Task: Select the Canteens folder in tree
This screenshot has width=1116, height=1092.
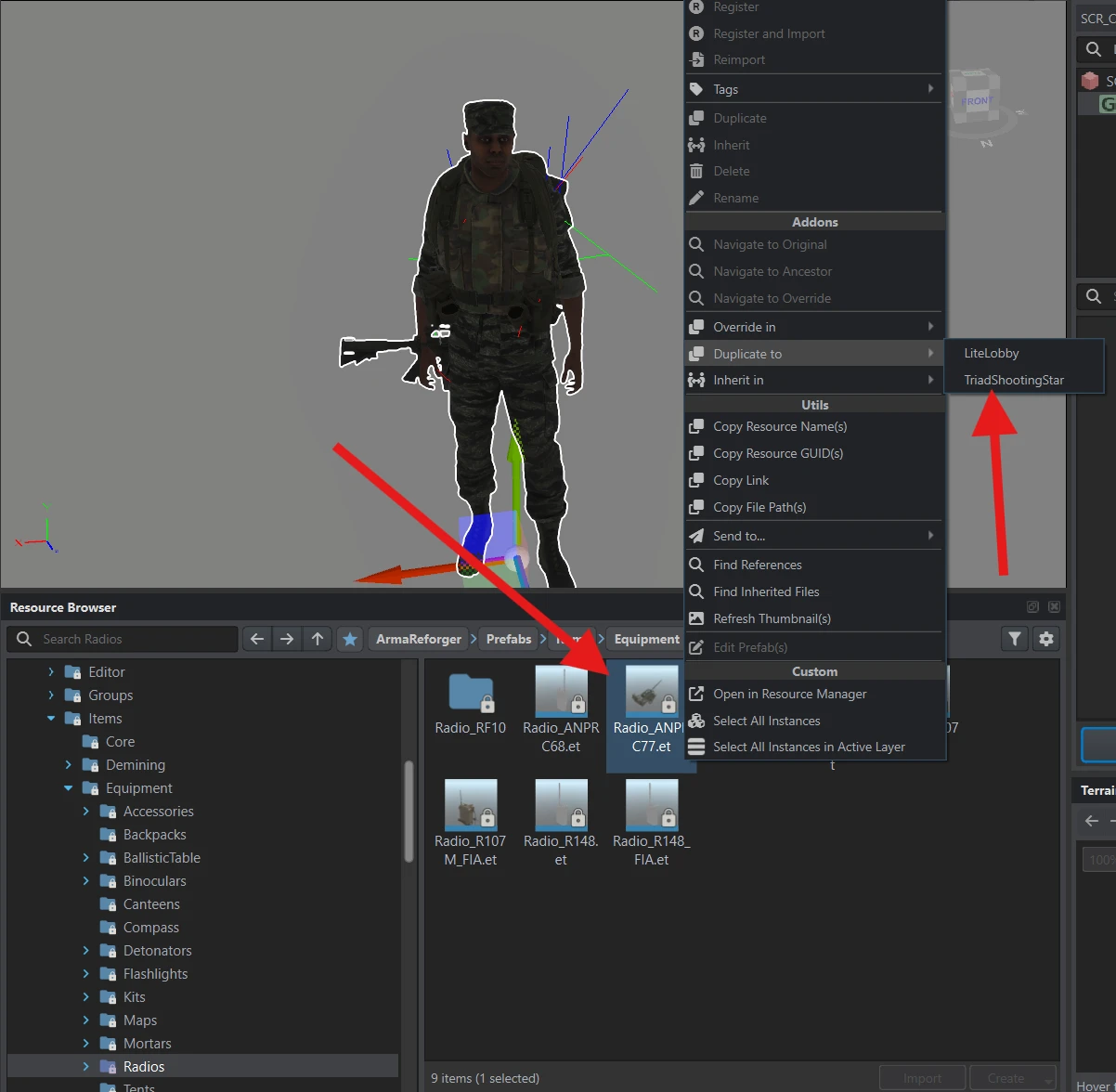Action: 151,903
